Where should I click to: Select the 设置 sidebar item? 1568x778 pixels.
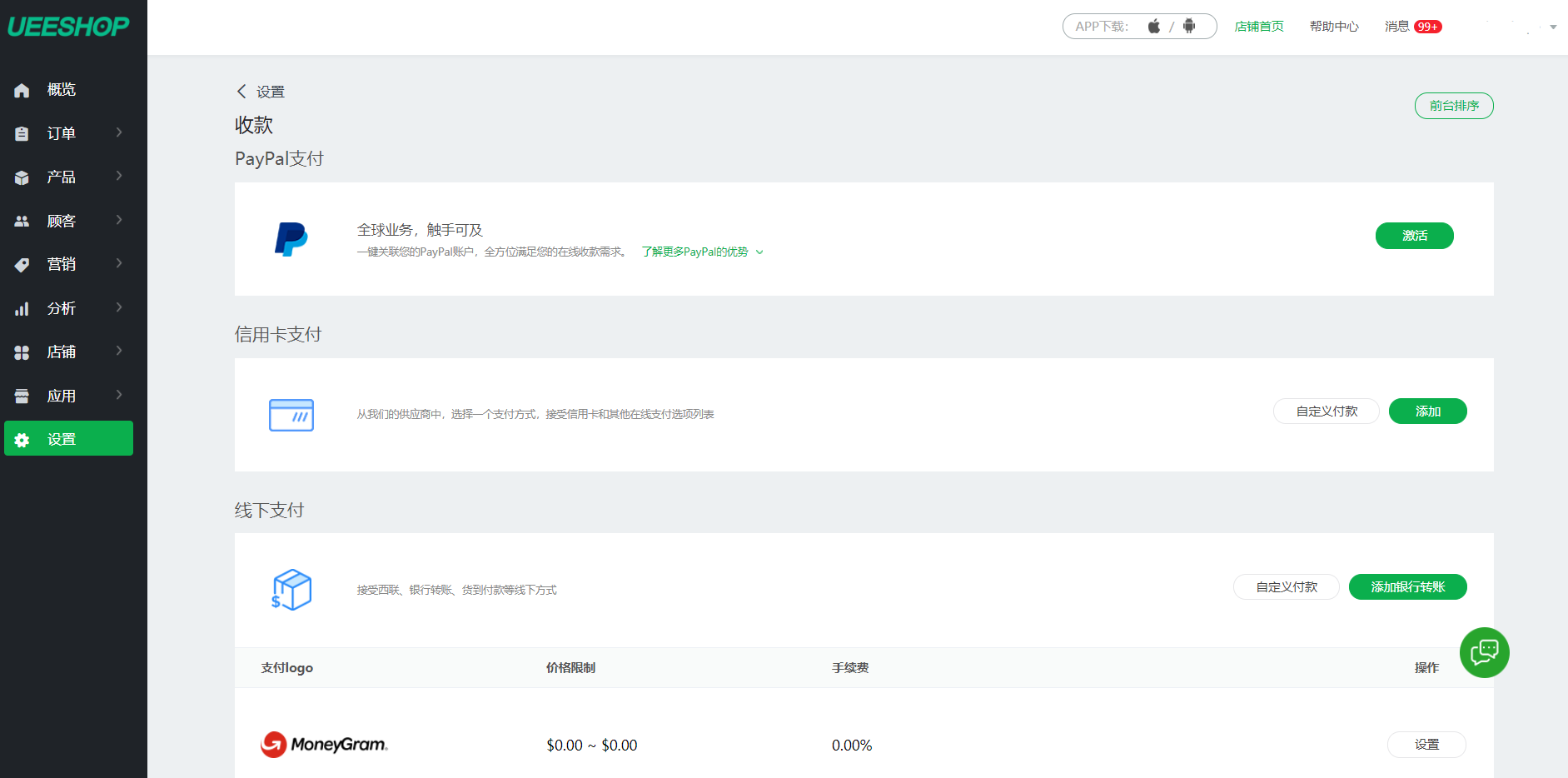click(68, 438)
